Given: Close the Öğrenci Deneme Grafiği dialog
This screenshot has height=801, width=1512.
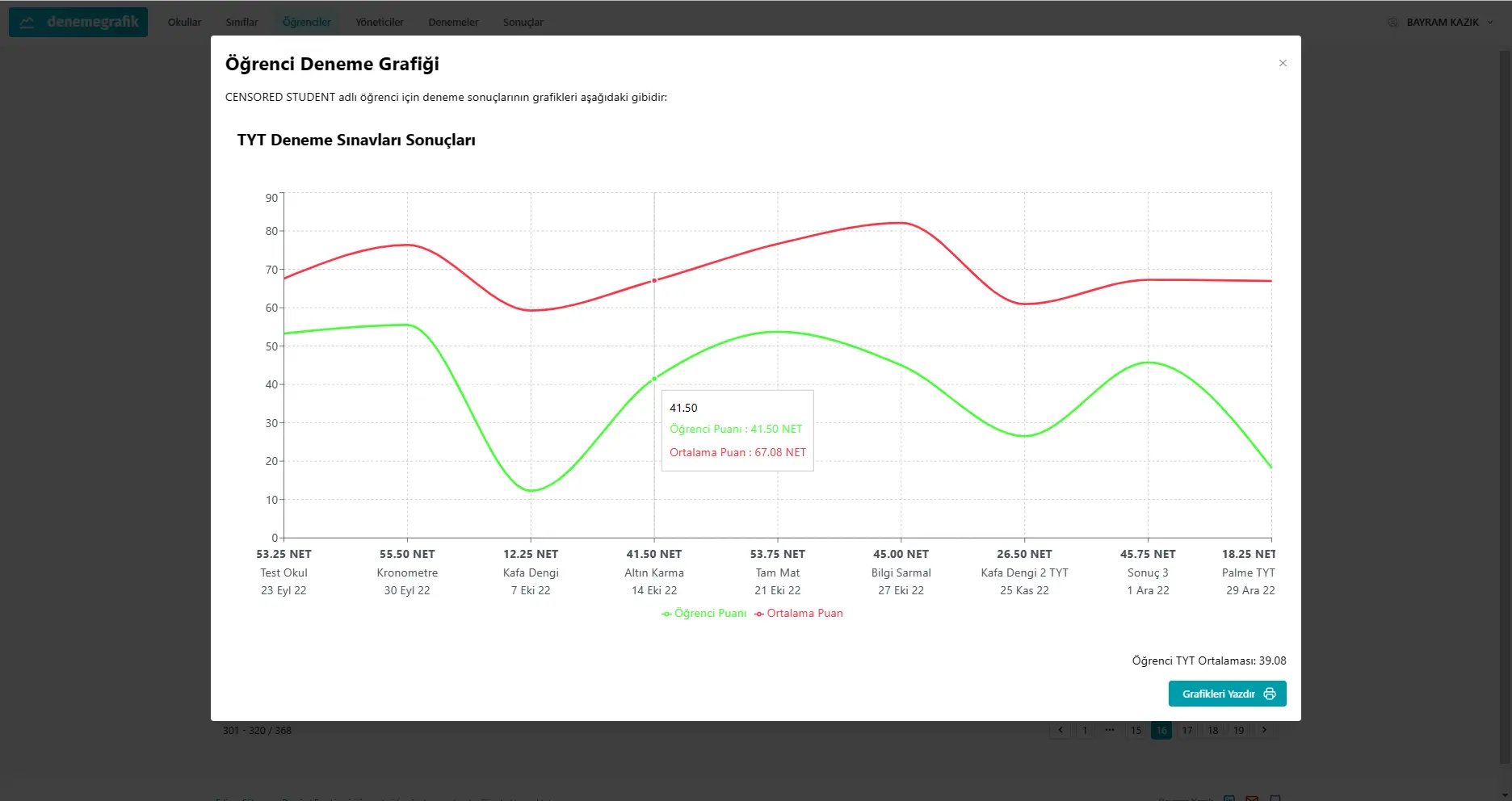Looking at the screenshot, I should 1283,63.
